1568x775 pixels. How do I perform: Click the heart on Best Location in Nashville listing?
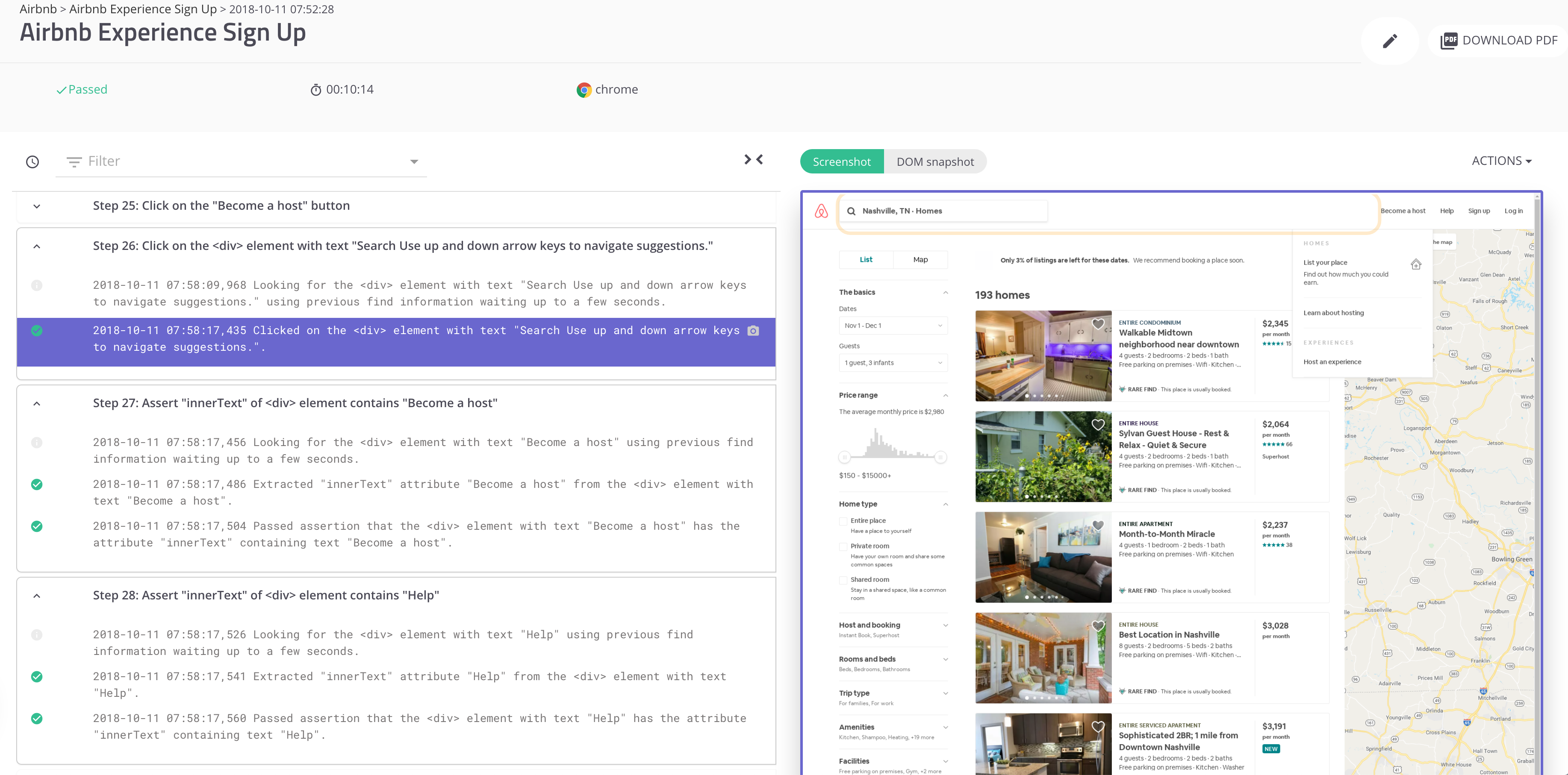[x=1097, y=625]
